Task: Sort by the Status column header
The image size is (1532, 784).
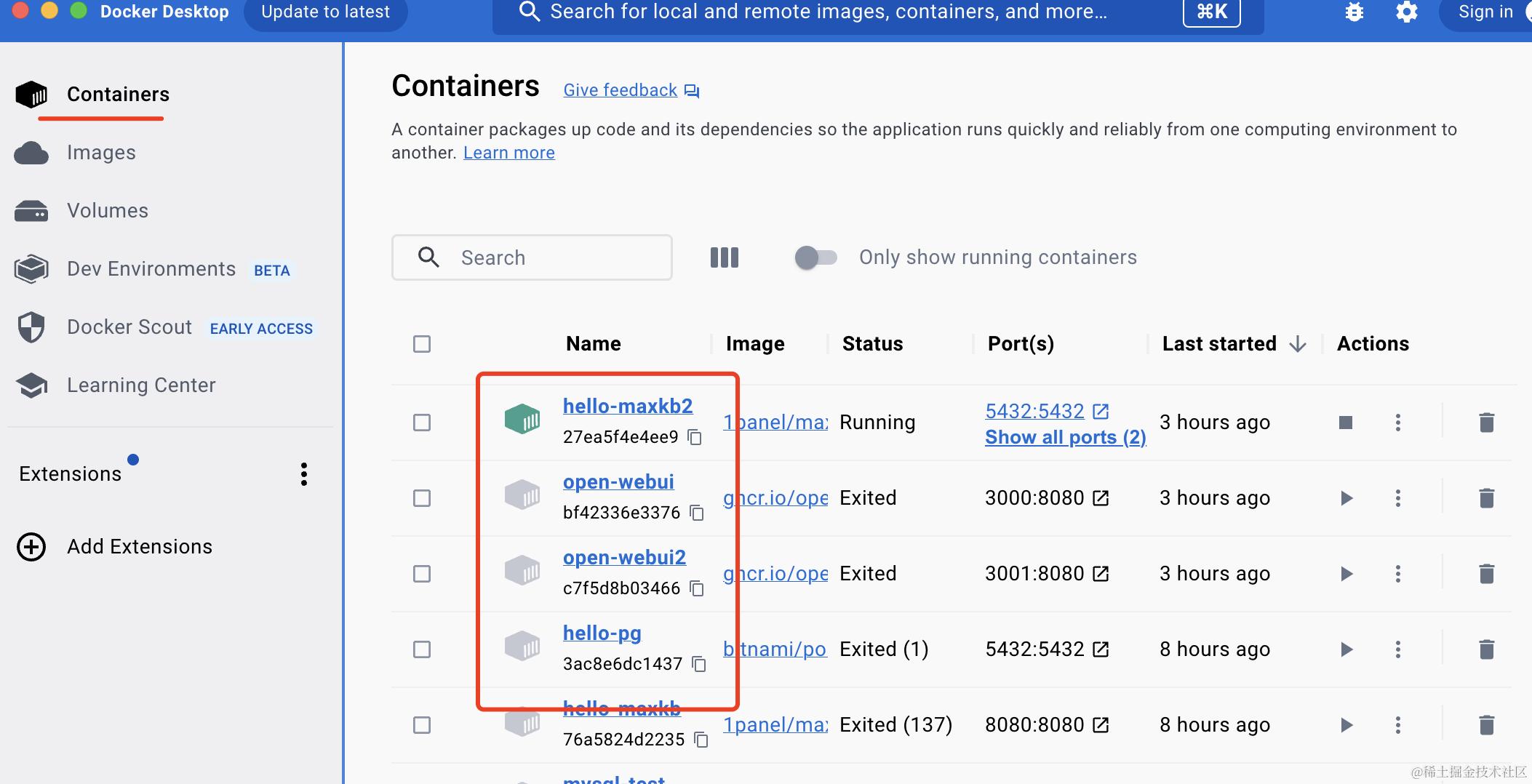Action: [872, 344]
